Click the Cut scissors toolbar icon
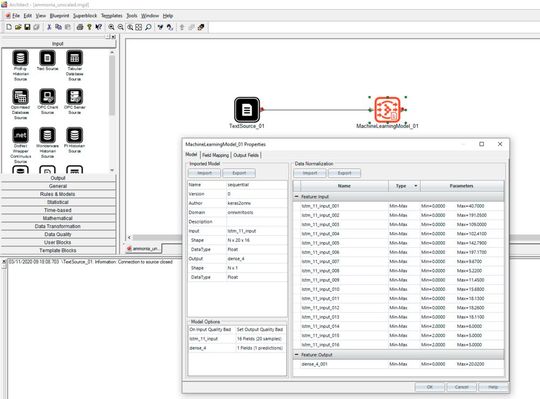The width and height of the screenshot is (540, 399). tap(49, 27)
